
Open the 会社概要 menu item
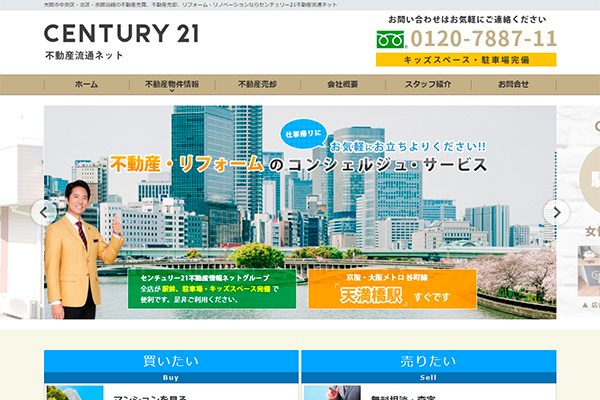(x=342, y=85)
